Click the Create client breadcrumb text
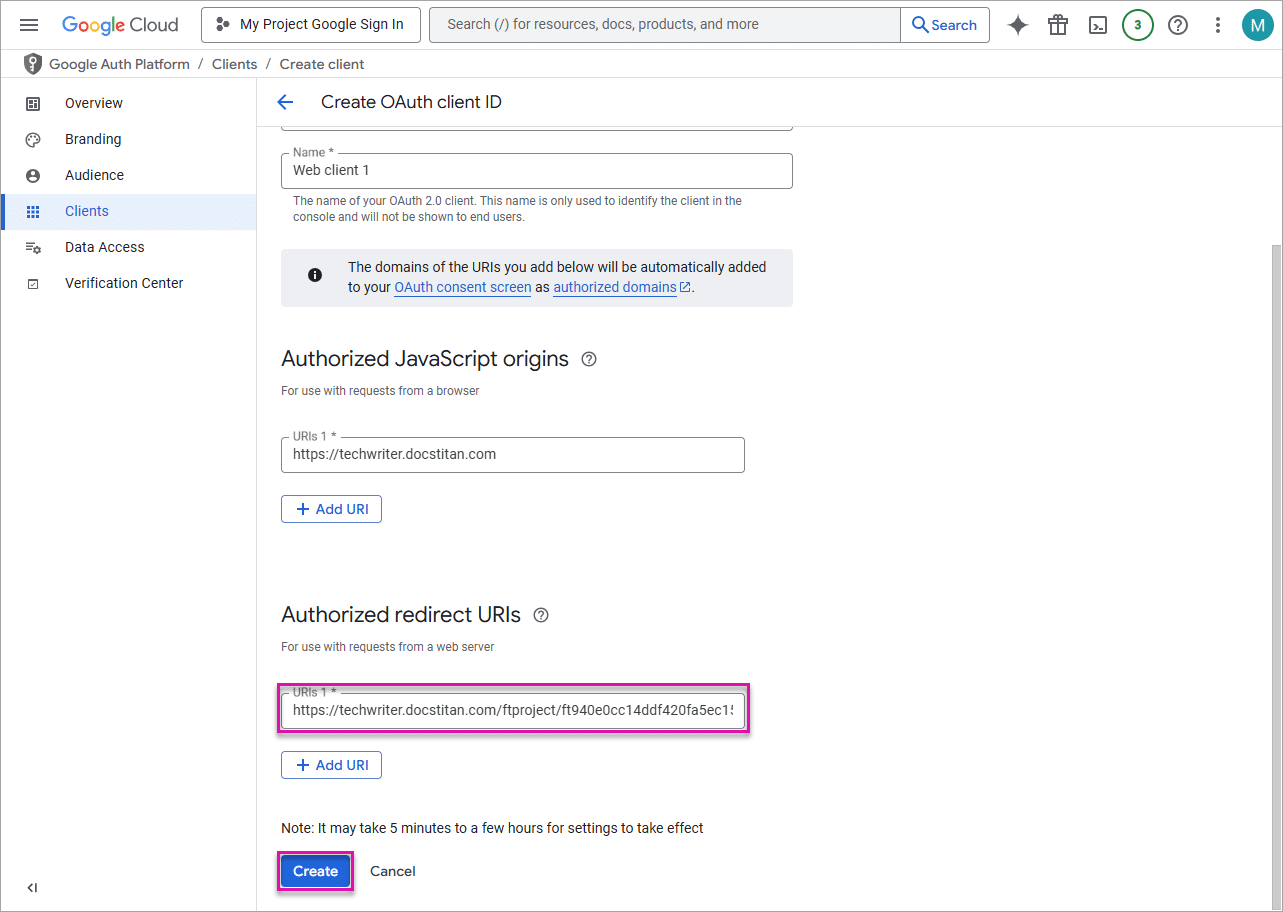 coord(322,64)
